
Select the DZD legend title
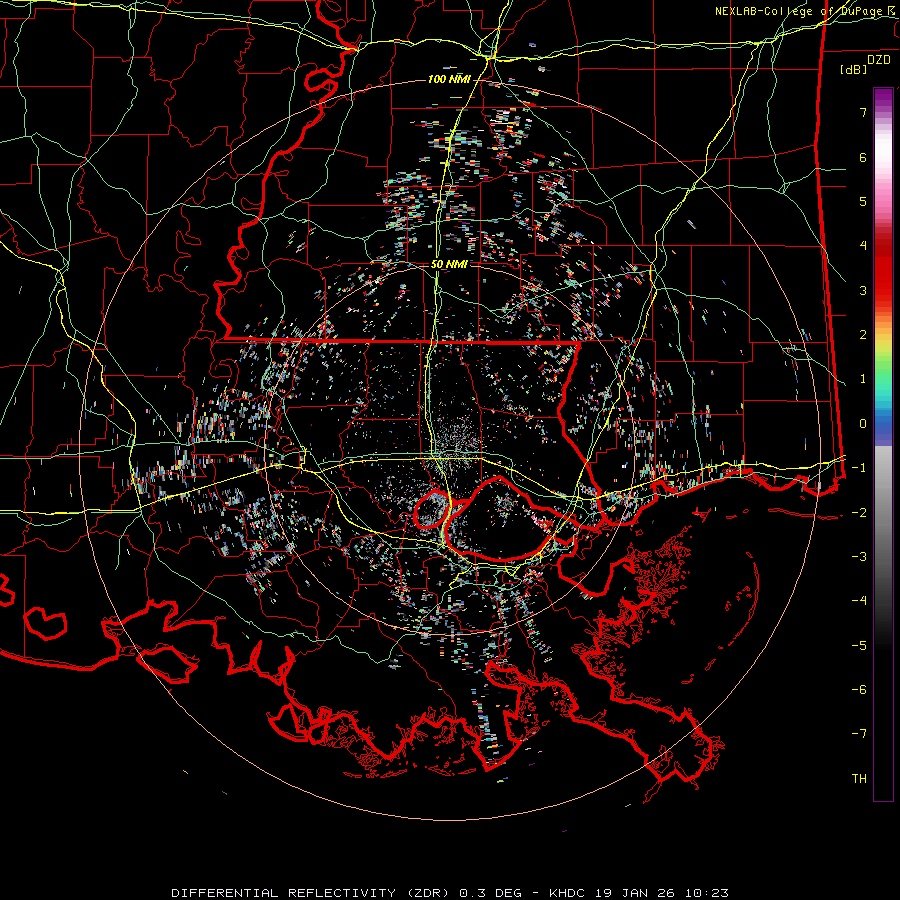879,60
